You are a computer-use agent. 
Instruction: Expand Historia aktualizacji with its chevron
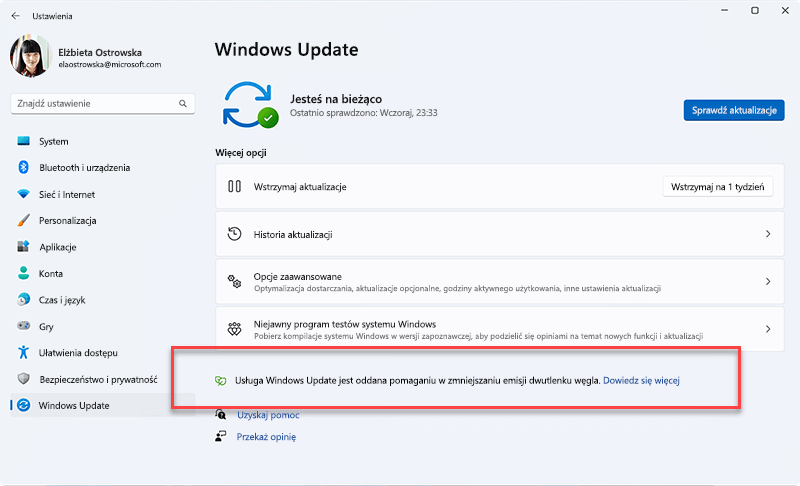[768, 234]
